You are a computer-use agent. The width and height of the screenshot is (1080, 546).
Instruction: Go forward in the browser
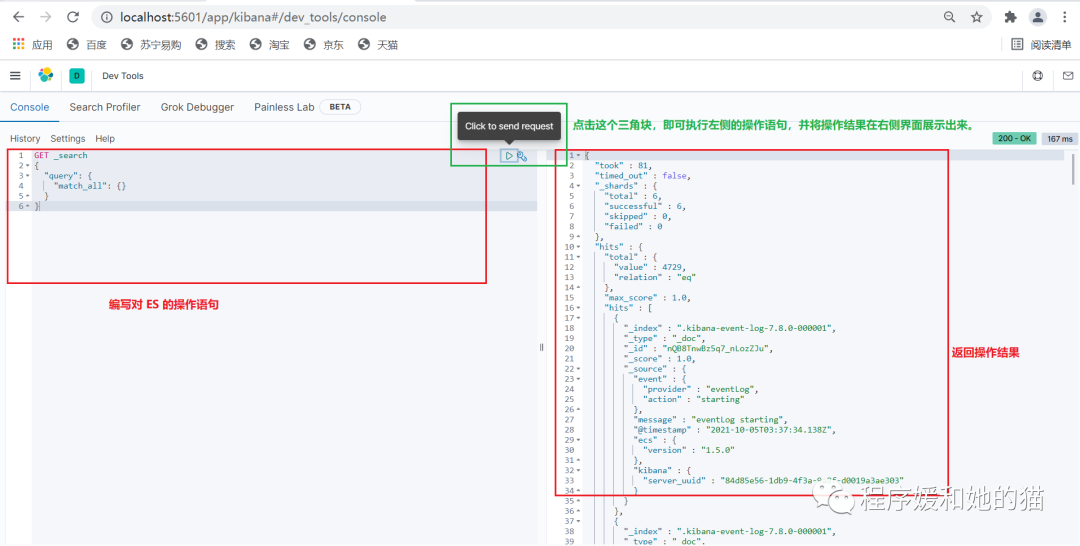(x=45, y=17)
